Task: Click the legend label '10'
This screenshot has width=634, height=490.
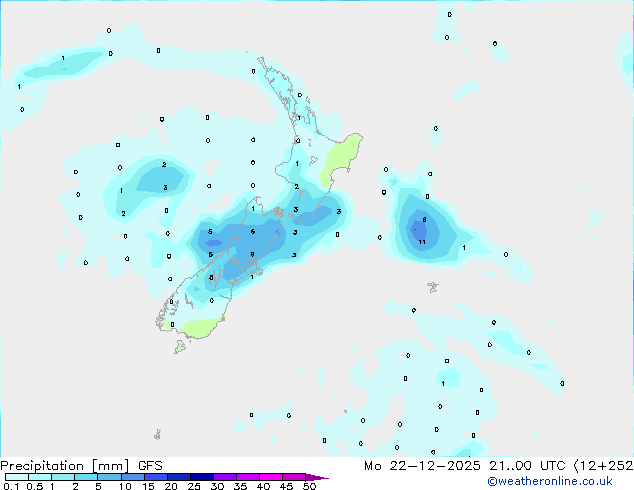Action: click(x=125, y=486)
